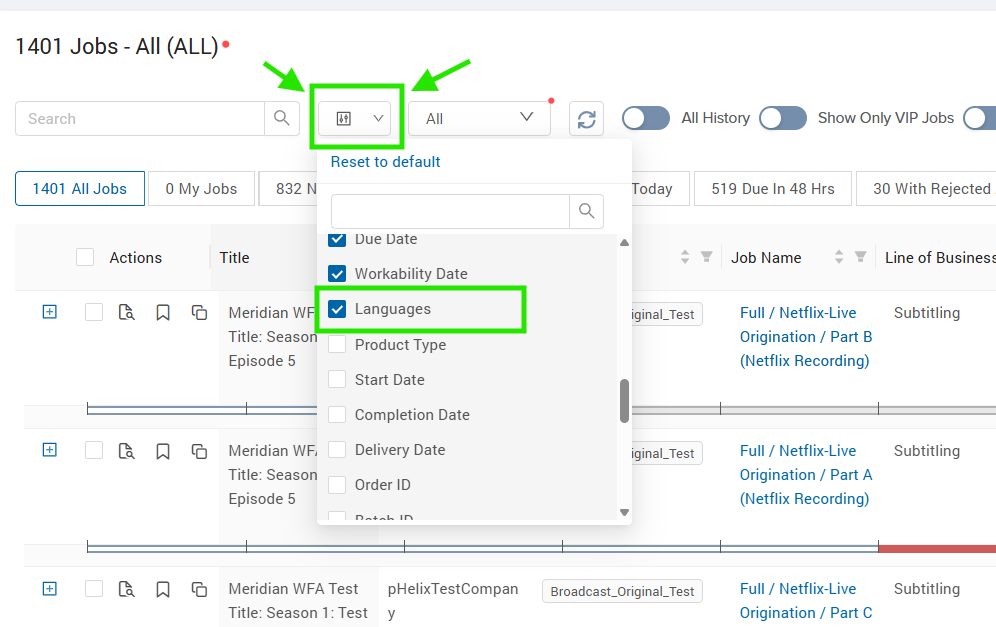Click copy icon in Part A row
This screenshot has width=996, height=627.
[x=199, y=451]
